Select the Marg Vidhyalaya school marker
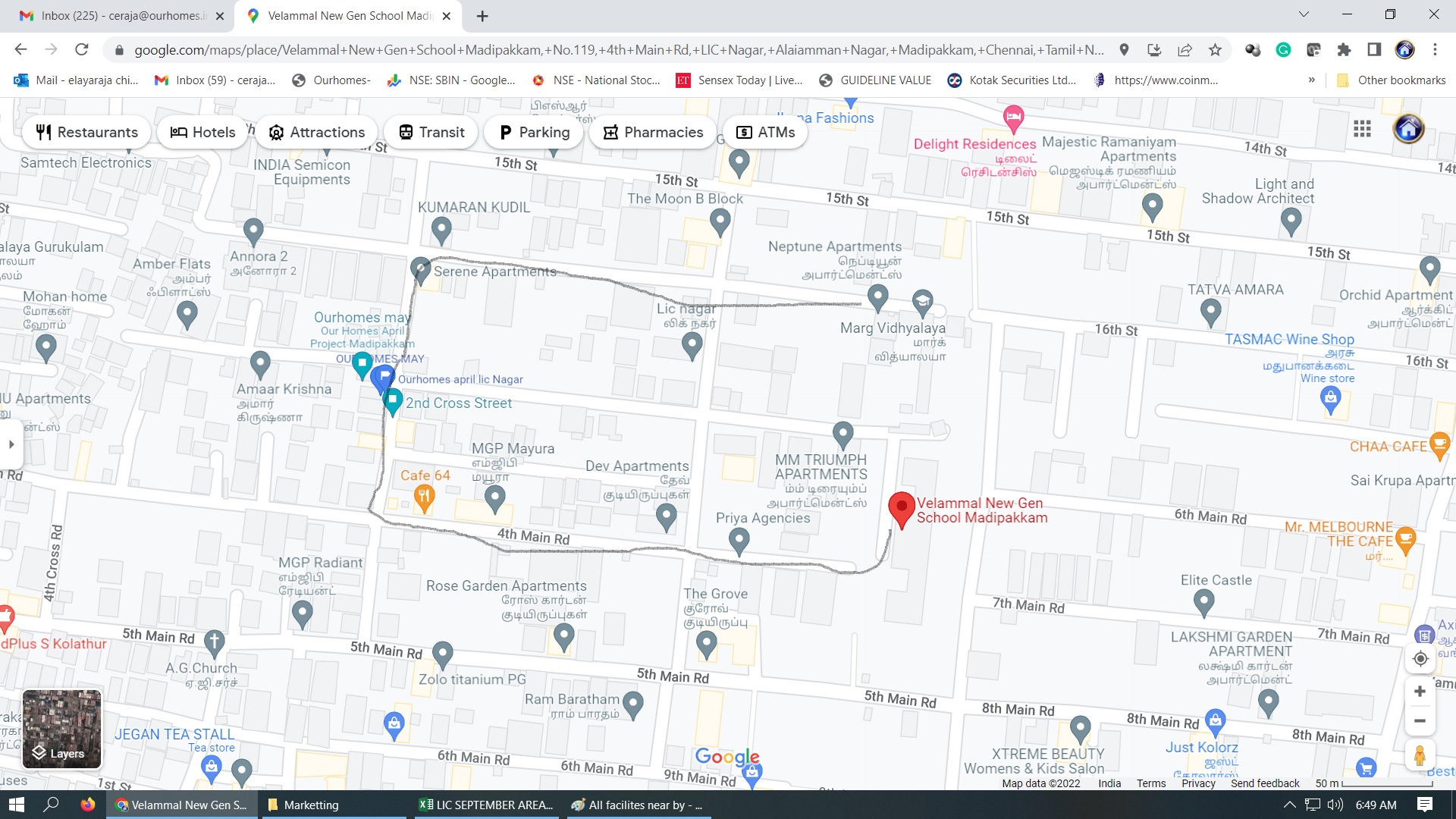 click(922, 303)
